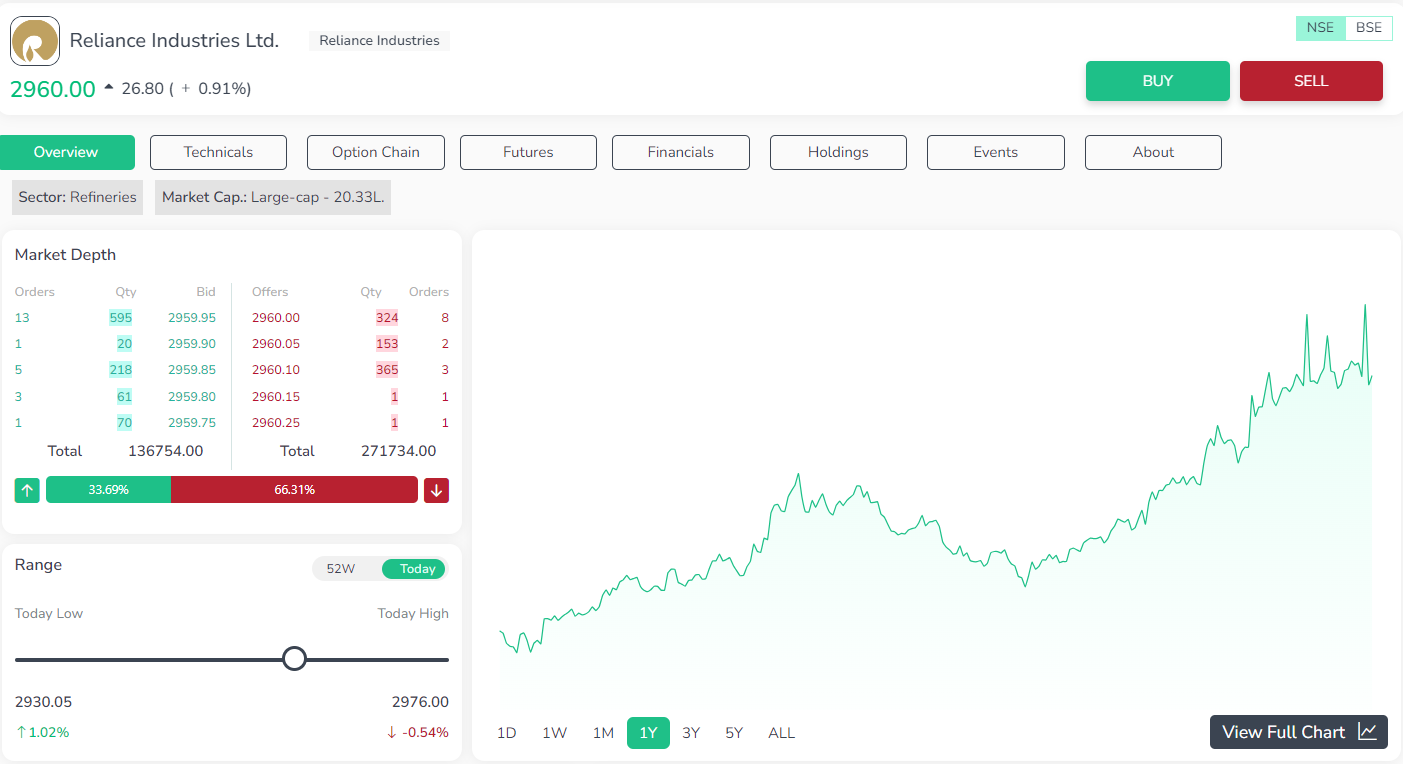Click the offer price 2960.25
The height and width of the screenshot is (764, 1403).
point(276,423)
